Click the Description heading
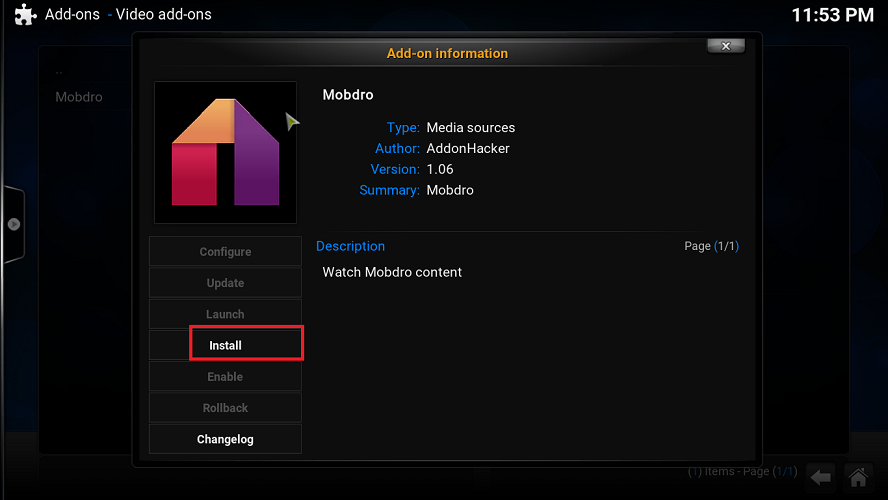The height and width of the screenshot is (500, 888). point(350,246)
